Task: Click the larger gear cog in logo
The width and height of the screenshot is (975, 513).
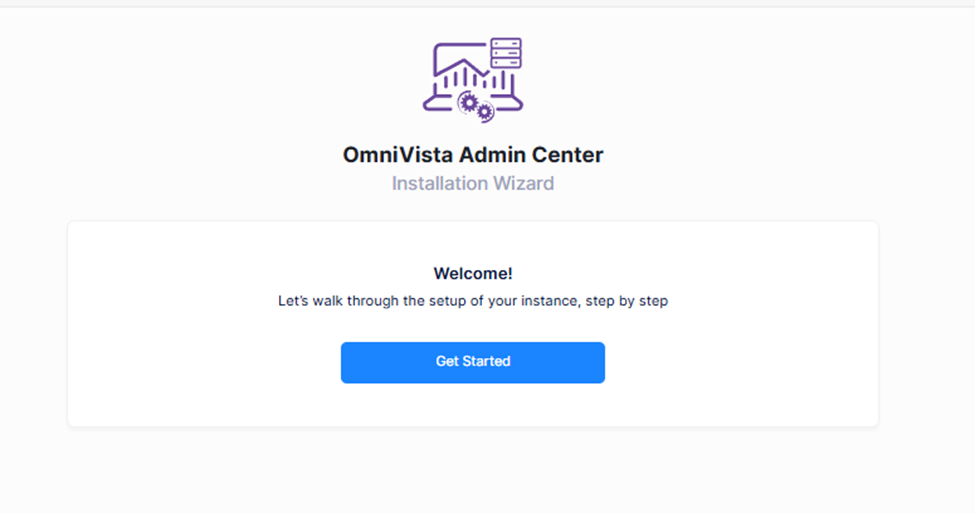Action: coord(467,101)
